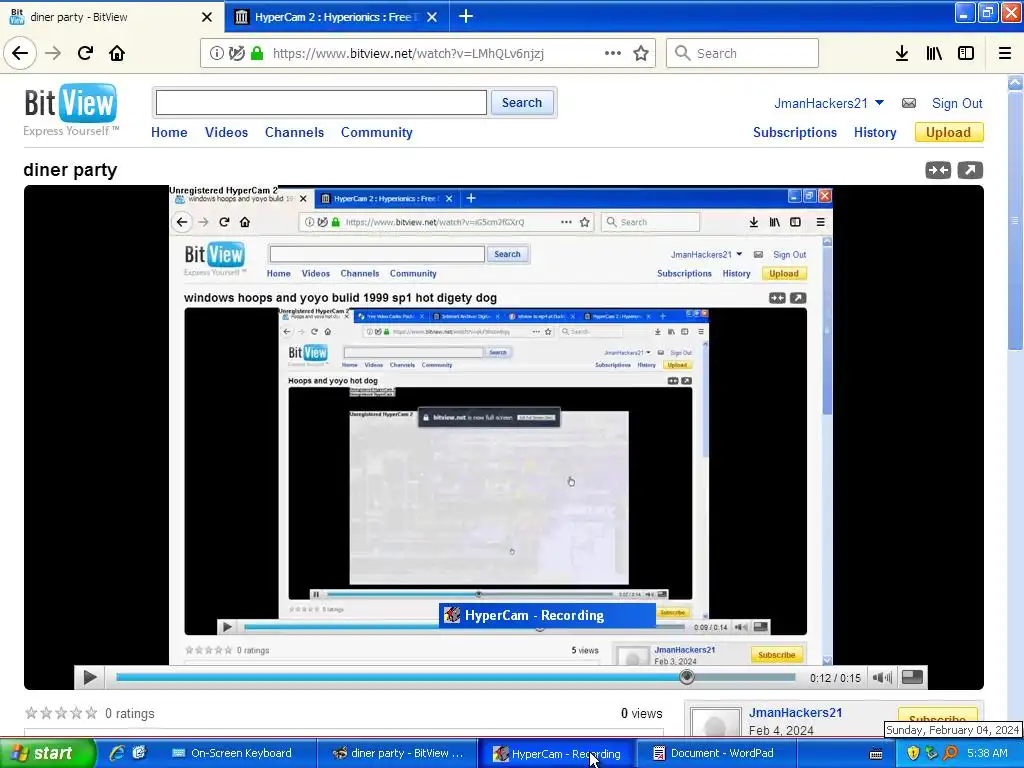
Task: Click the page vertical scrollbar
Action: click(x=1015, y=222)
